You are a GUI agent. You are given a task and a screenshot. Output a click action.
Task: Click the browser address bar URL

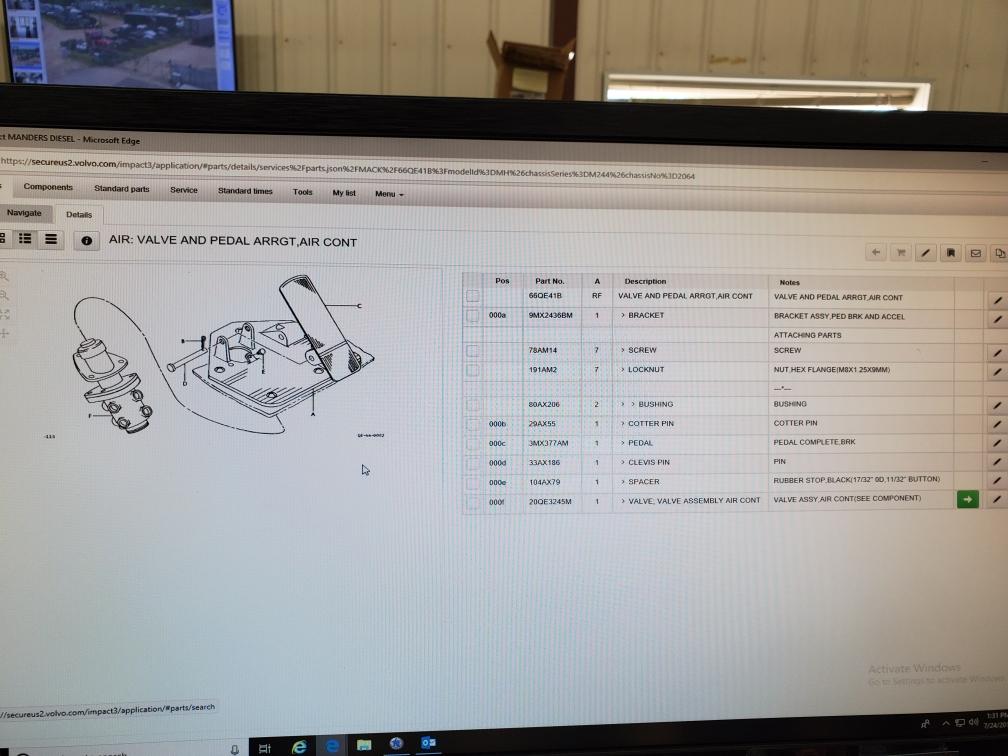point(347,168)
